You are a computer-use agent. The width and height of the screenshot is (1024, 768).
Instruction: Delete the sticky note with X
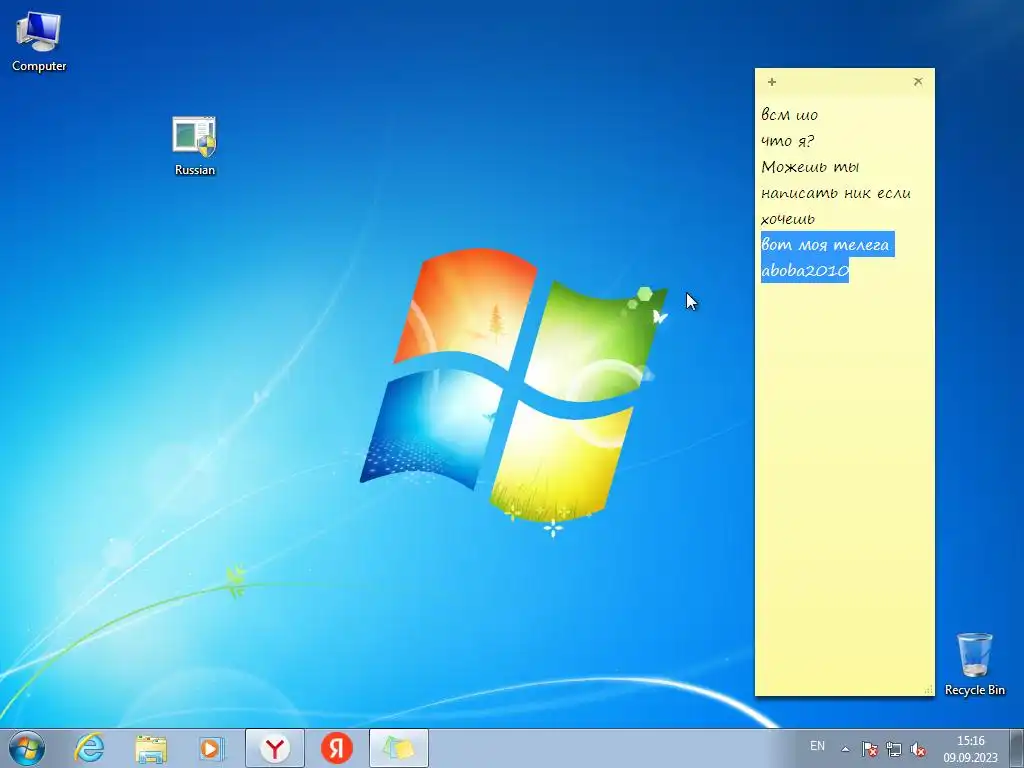click(918, 82)
